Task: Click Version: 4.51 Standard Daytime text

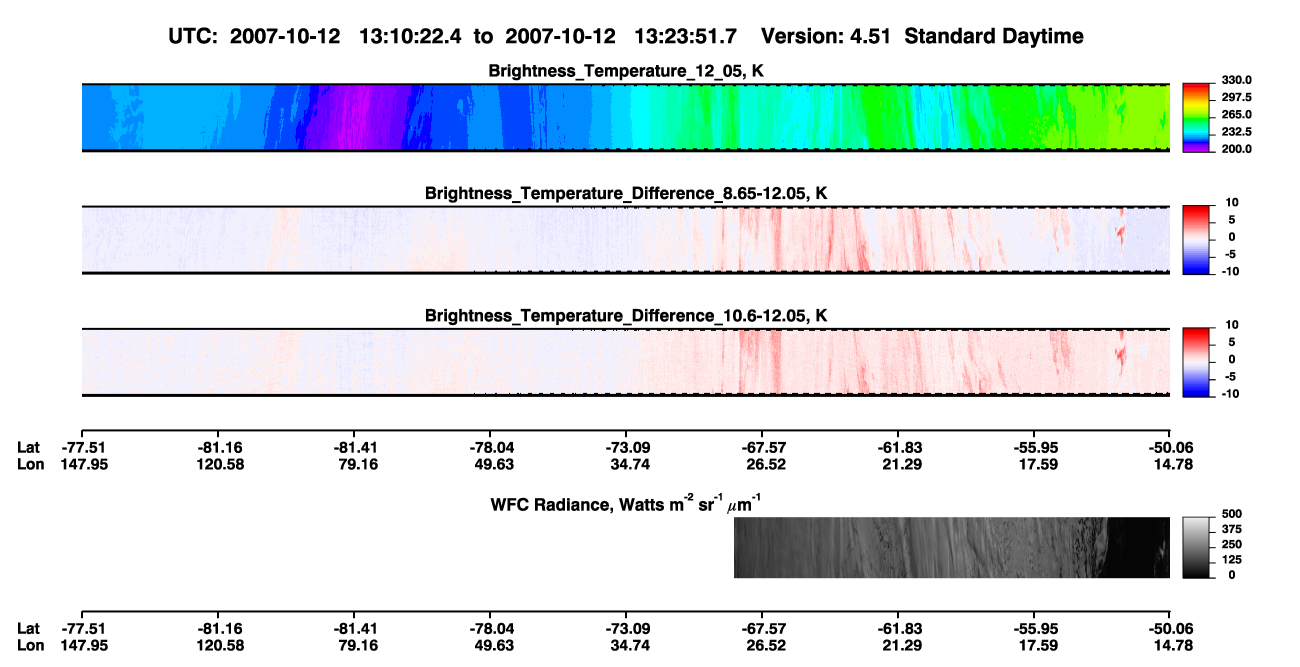Action: [922, 36]
